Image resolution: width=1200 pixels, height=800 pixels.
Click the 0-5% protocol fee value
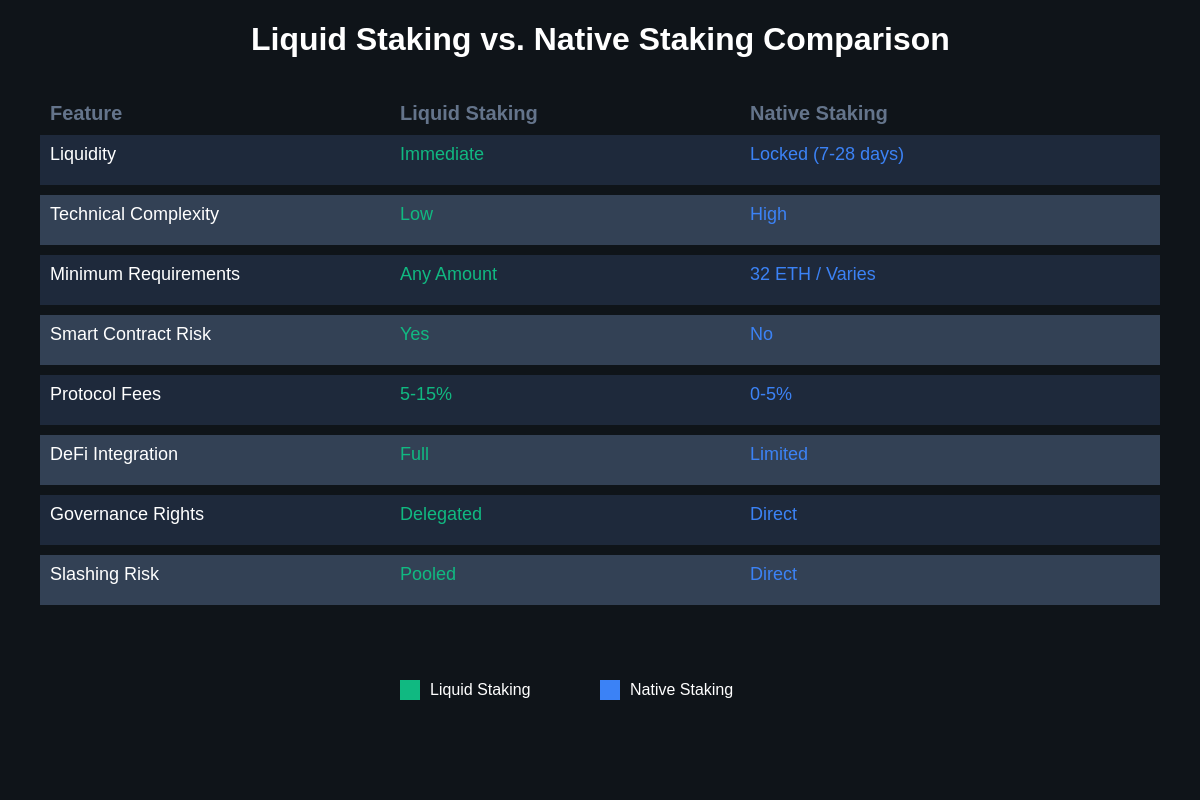[771, 394]
